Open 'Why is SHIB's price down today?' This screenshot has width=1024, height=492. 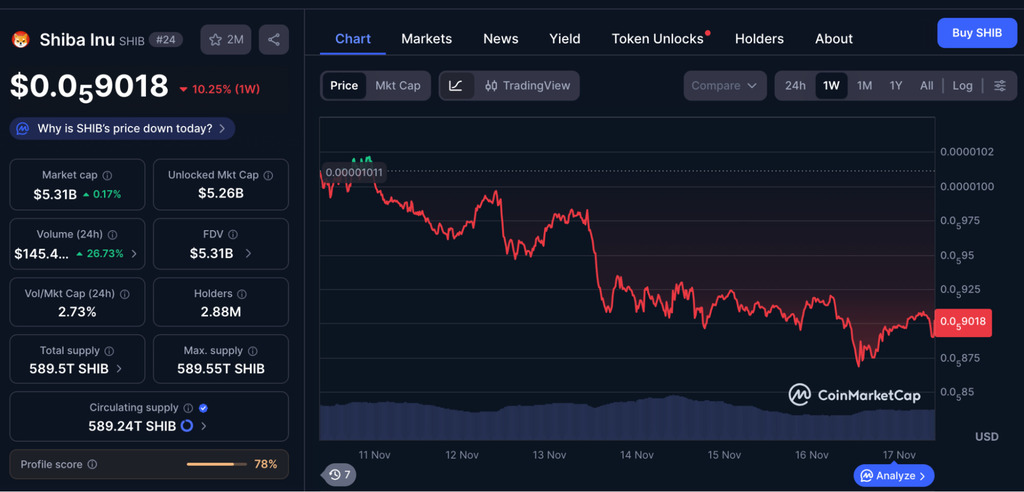point(123,129)
